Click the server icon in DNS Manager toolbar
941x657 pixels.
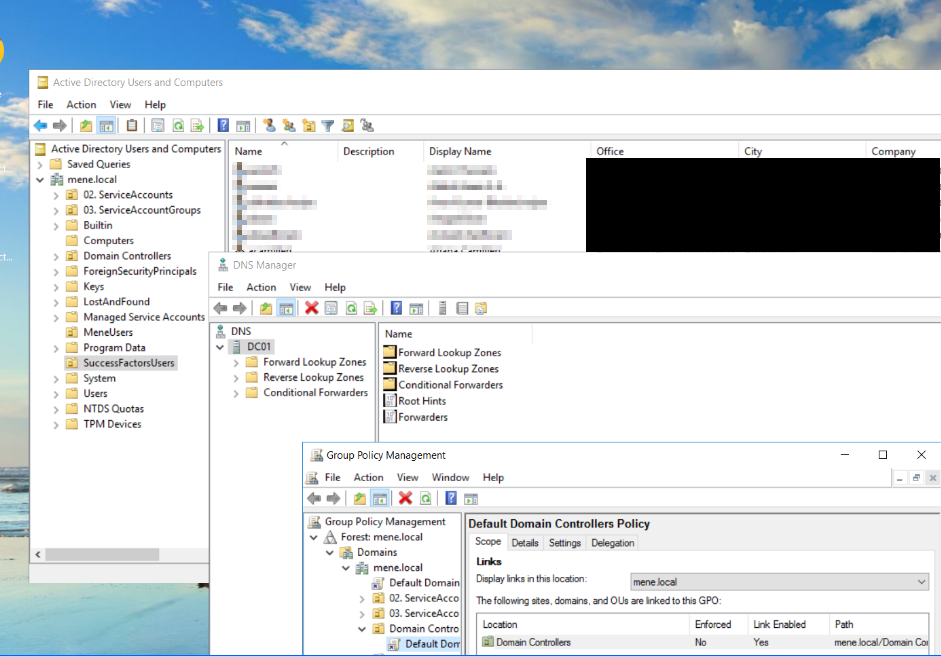point(442,308)
